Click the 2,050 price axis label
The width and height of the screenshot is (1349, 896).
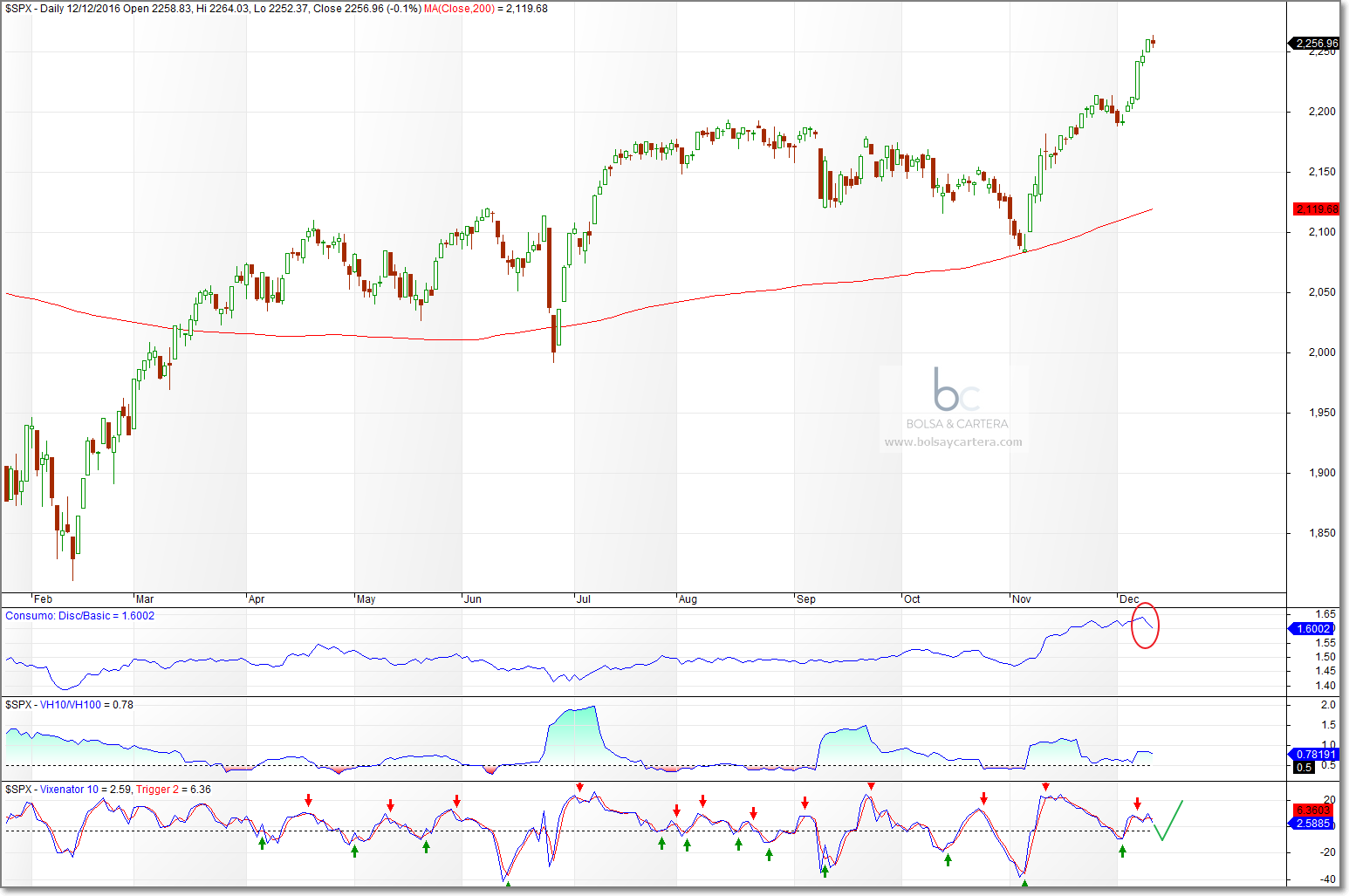pyautogui.click(x=1322, y=292)
